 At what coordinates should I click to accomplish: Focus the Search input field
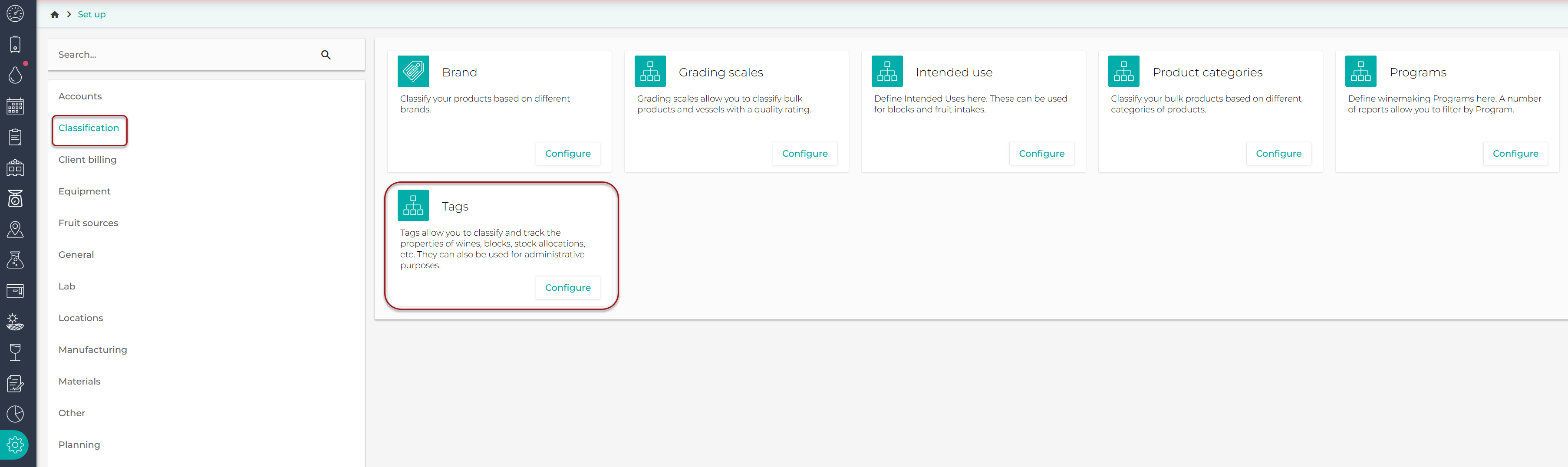(x=183, y=55)
